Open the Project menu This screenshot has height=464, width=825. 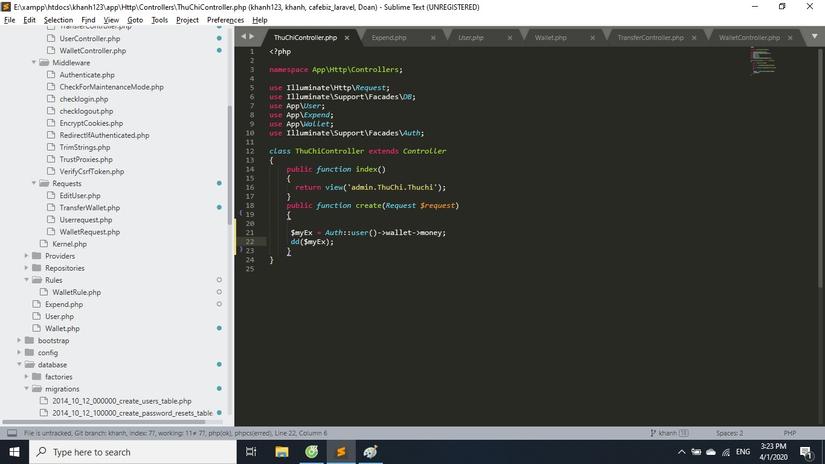(x=187, y=20)
